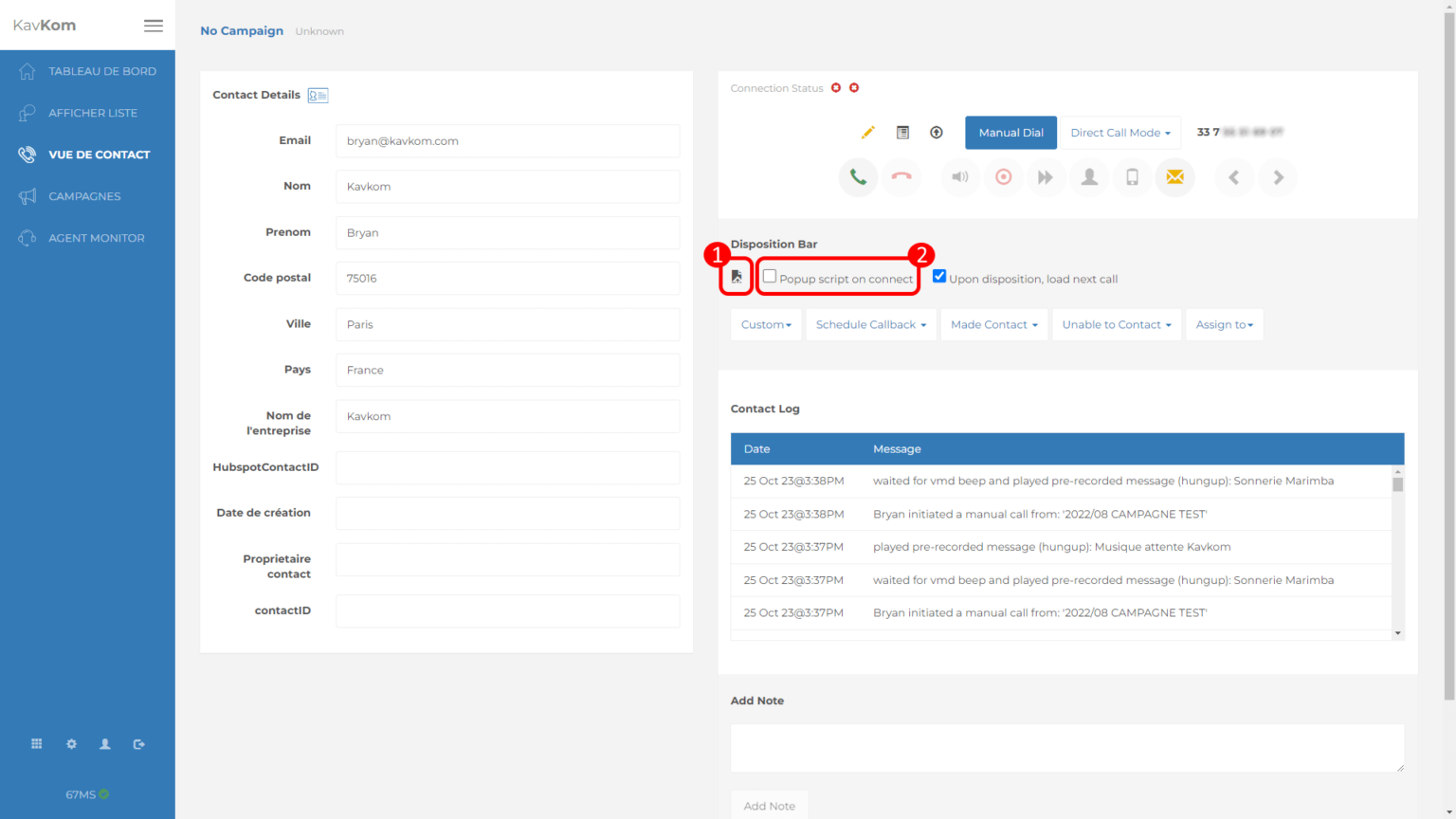Screen dimensions: 1456x819
Task: Open the Schedule Callback dropdown
Action: [870, 325]
